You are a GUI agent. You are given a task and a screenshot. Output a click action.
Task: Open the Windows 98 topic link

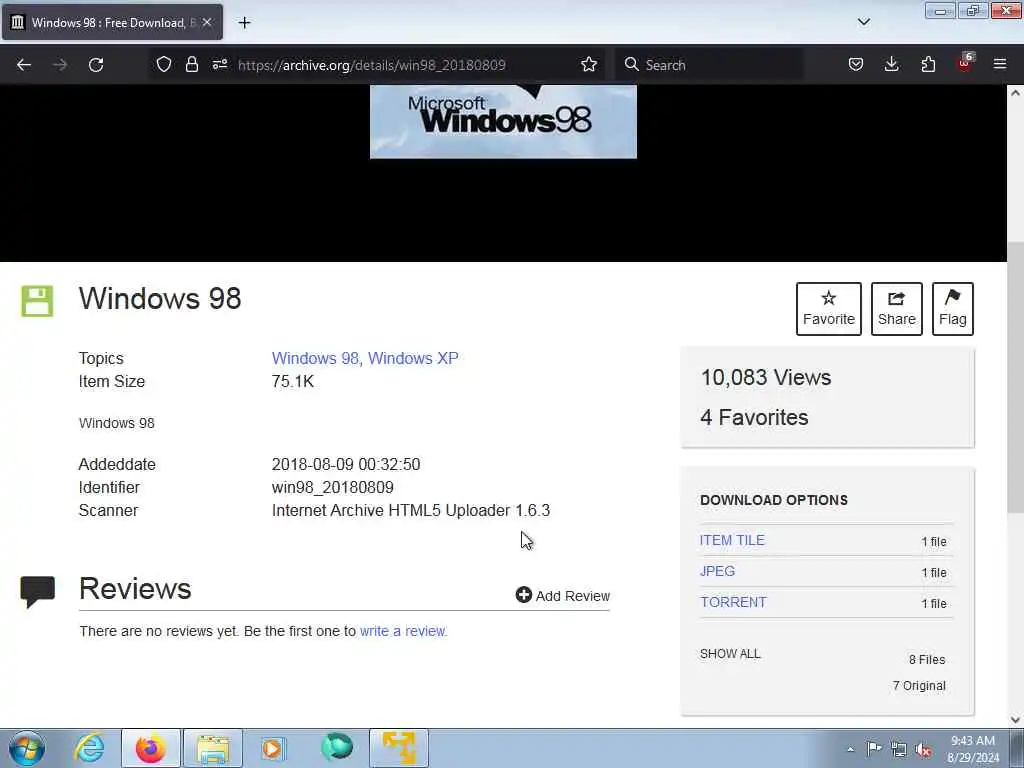(x=315, y=359)
